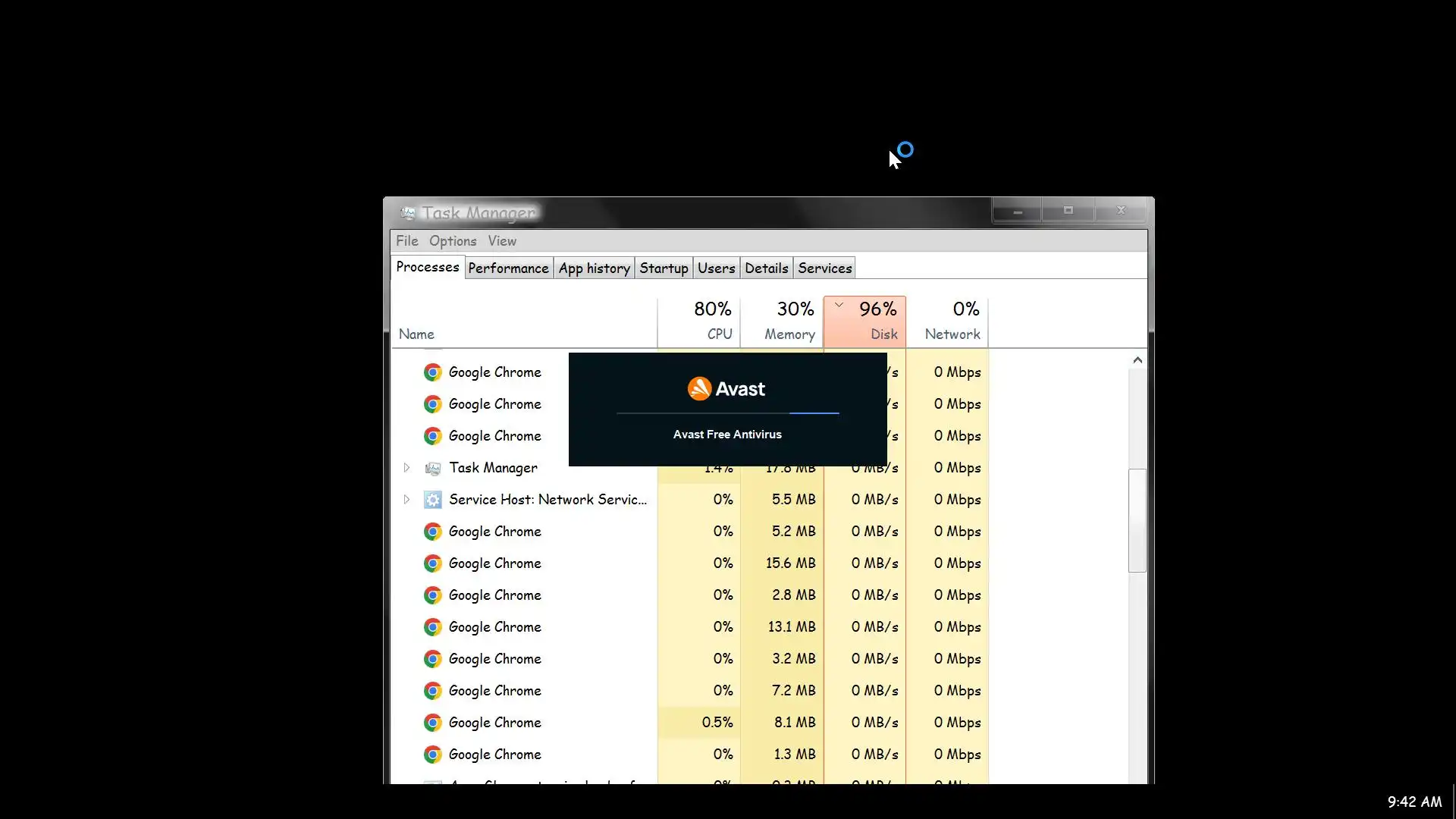Click the Task Manager process icon
Screen dimensions: 1456x819
(x=432, y=469)
